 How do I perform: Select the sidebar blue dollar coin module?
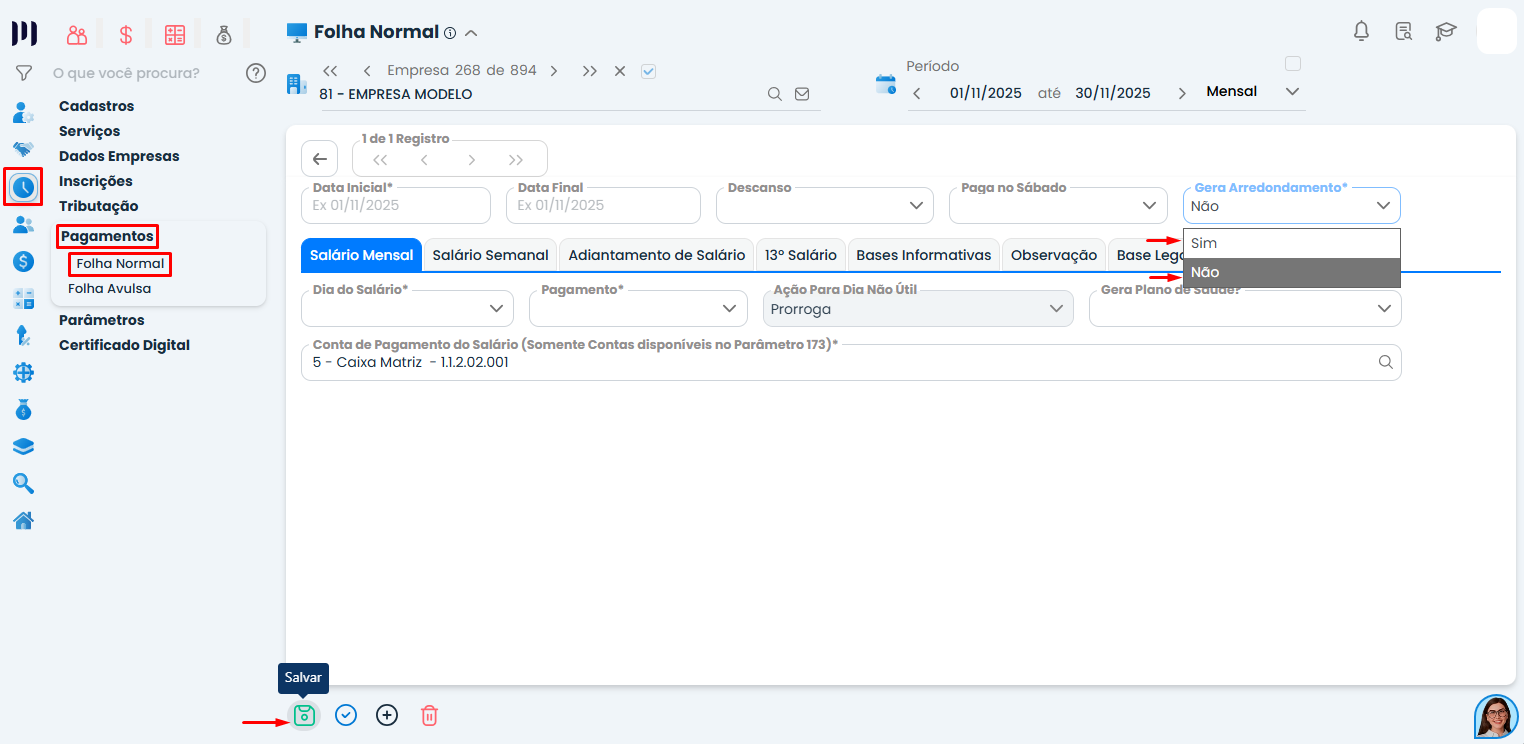(x=23, y=261)
